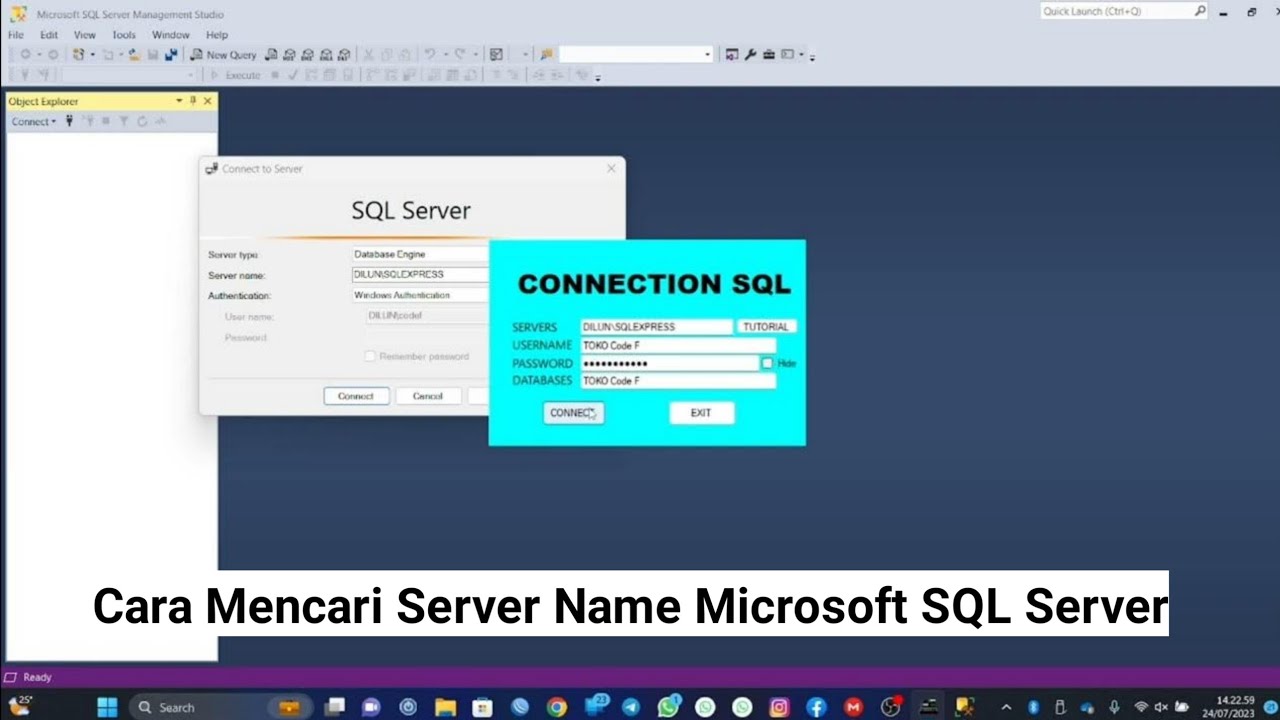Open the Help menu
This screenshot has width=1280, height=720.
pos(217,35)
